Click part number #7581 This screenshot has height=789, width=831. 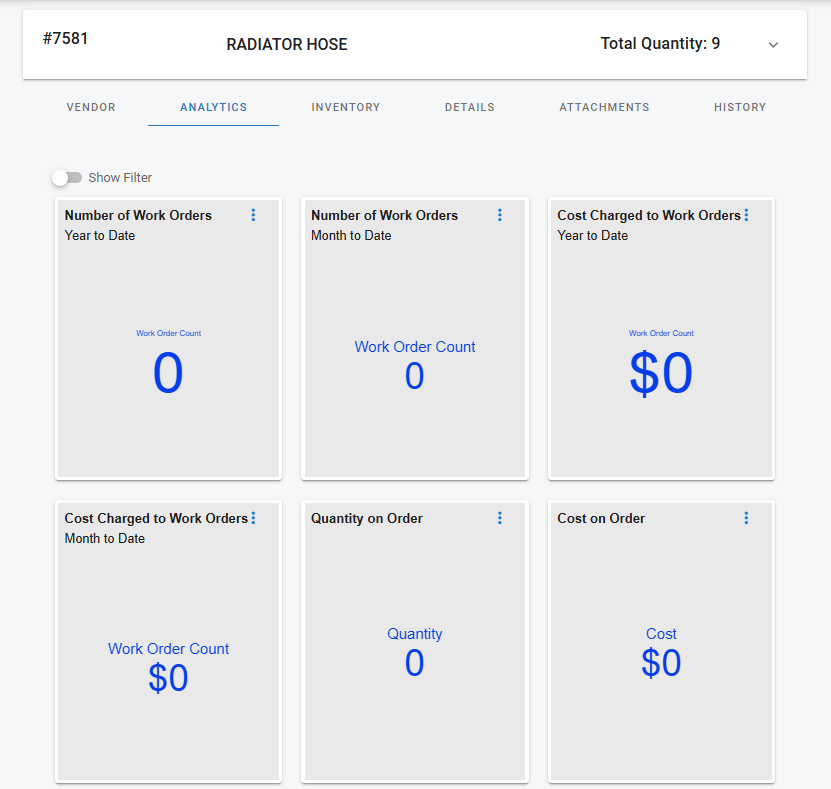66,39
